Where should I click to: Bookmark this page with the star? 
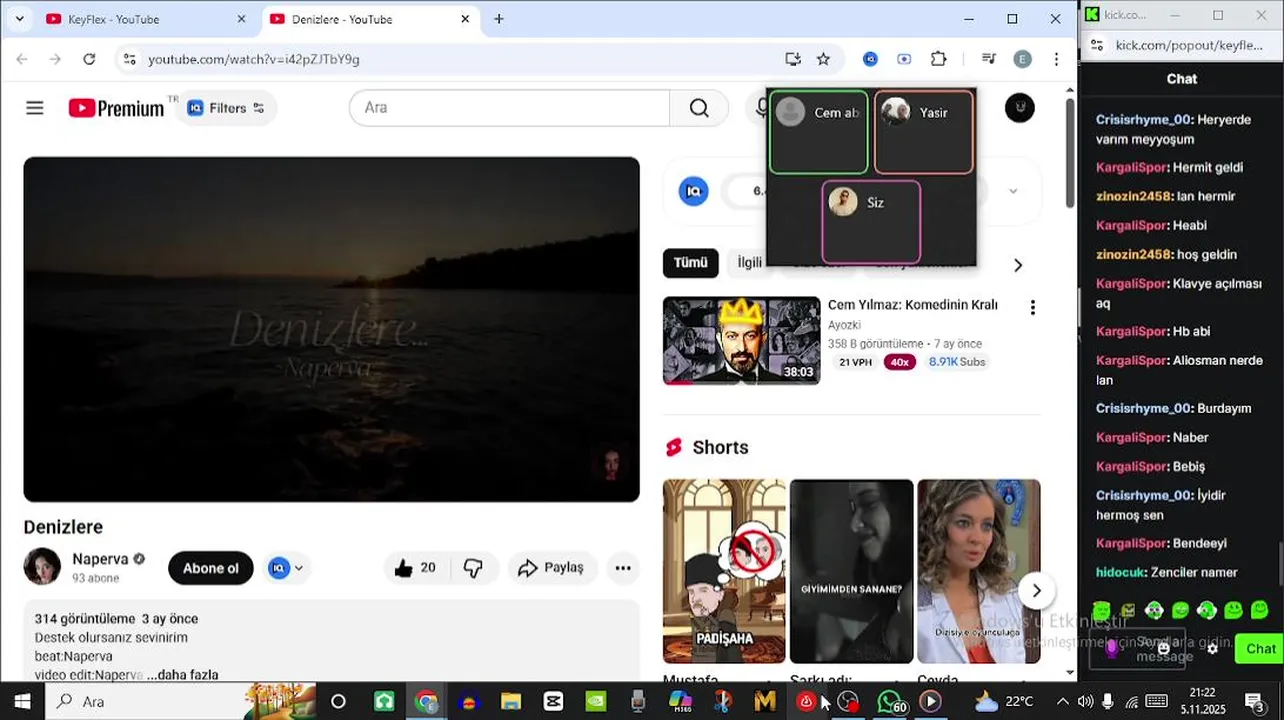point(823,59)
